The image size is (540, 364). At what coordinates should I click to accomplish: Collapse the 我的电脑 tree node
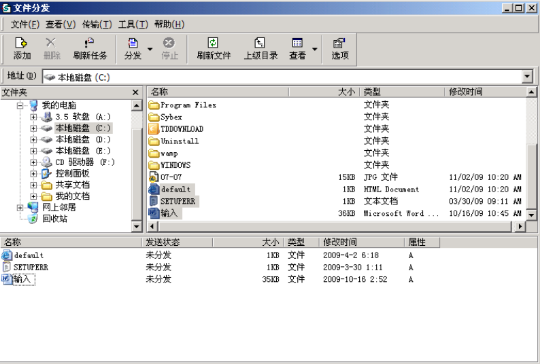[x=20, y=105]
